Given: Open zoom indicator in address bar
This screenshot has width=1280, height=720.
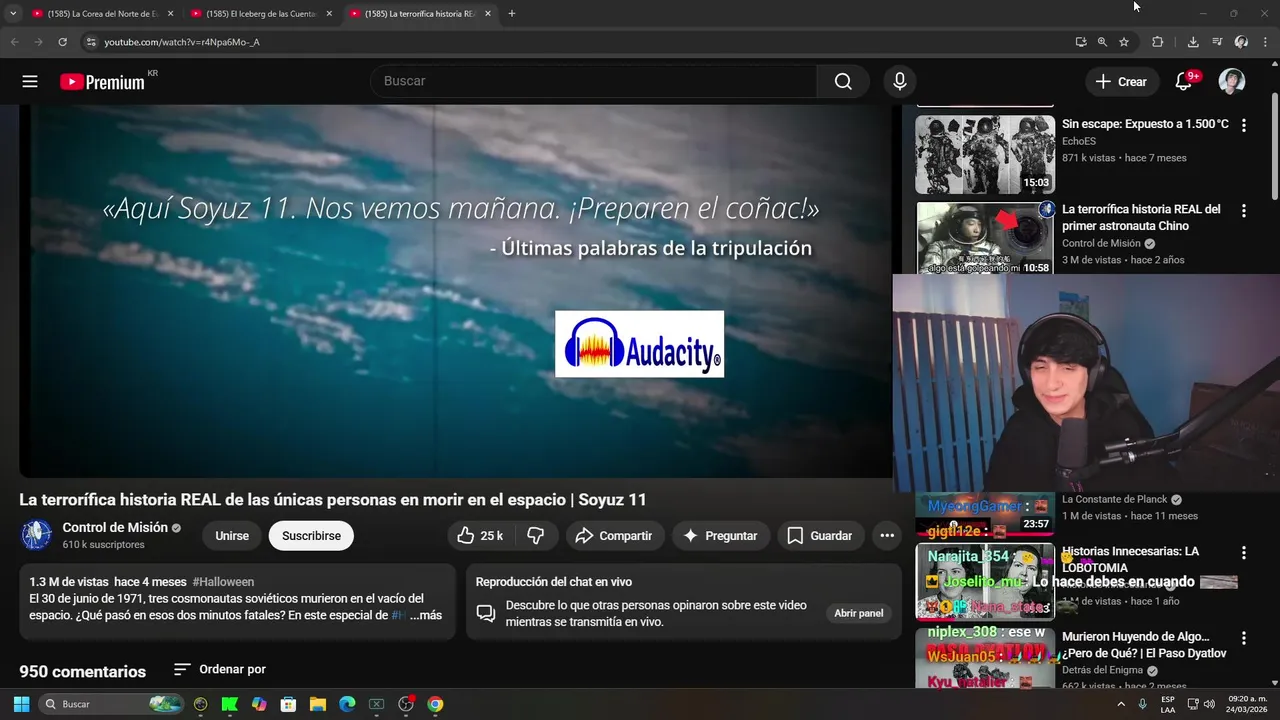Looking at the screenshot, I should pos(1102,42).
